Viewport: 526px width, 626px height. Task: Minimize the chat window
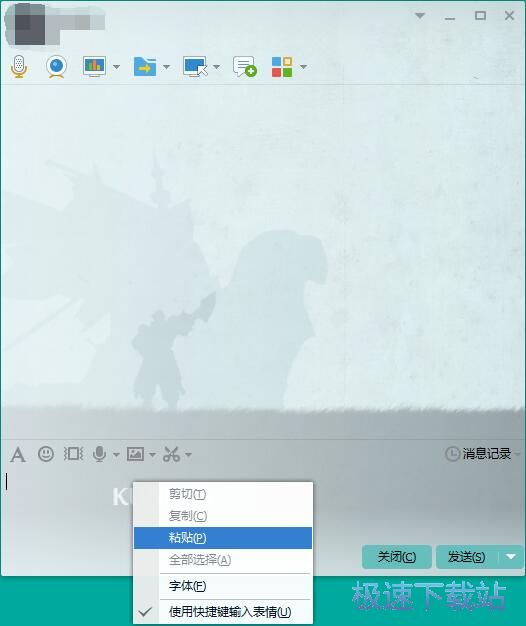[450, 18]
